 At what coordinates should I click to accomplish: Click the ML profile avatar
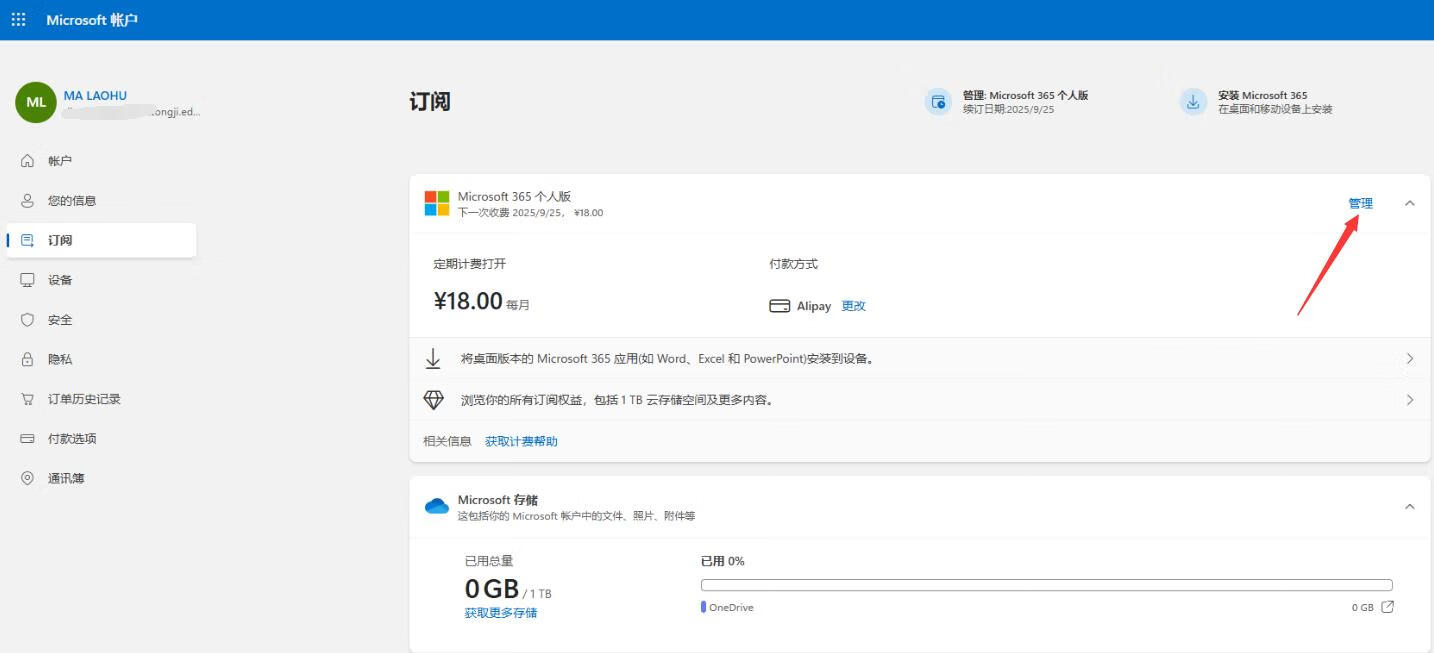click(35, 102)
